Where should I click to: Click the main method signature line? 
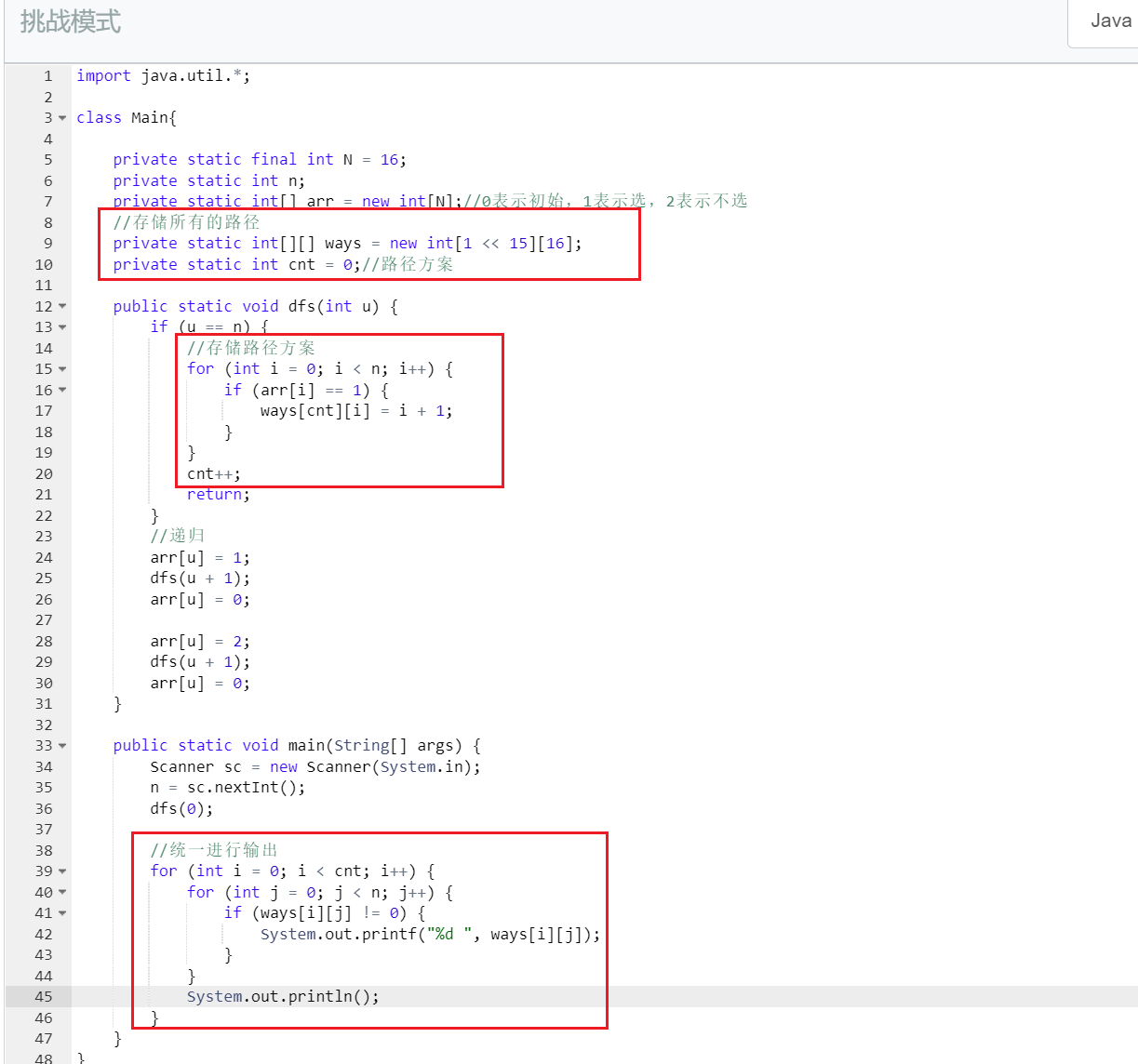point(297,746)
